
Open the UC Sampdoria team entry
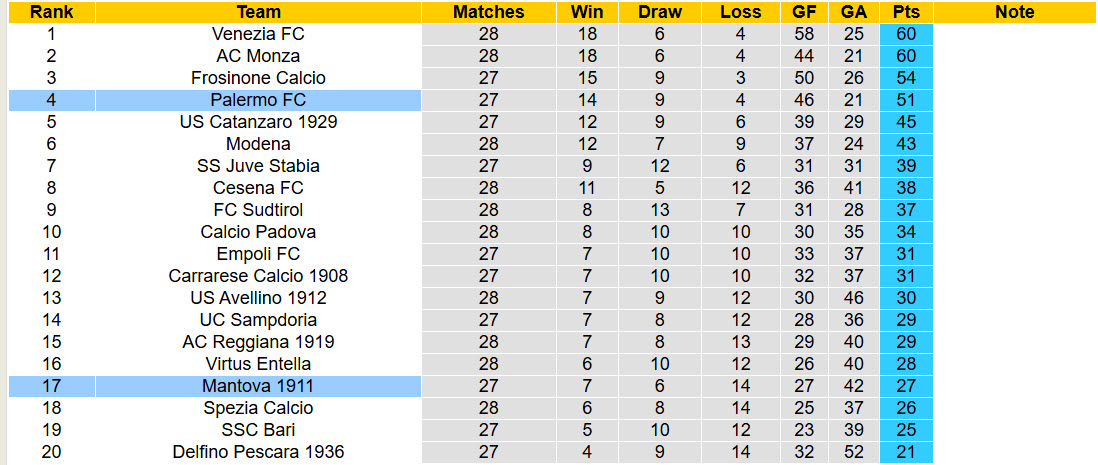pos(258,320)
